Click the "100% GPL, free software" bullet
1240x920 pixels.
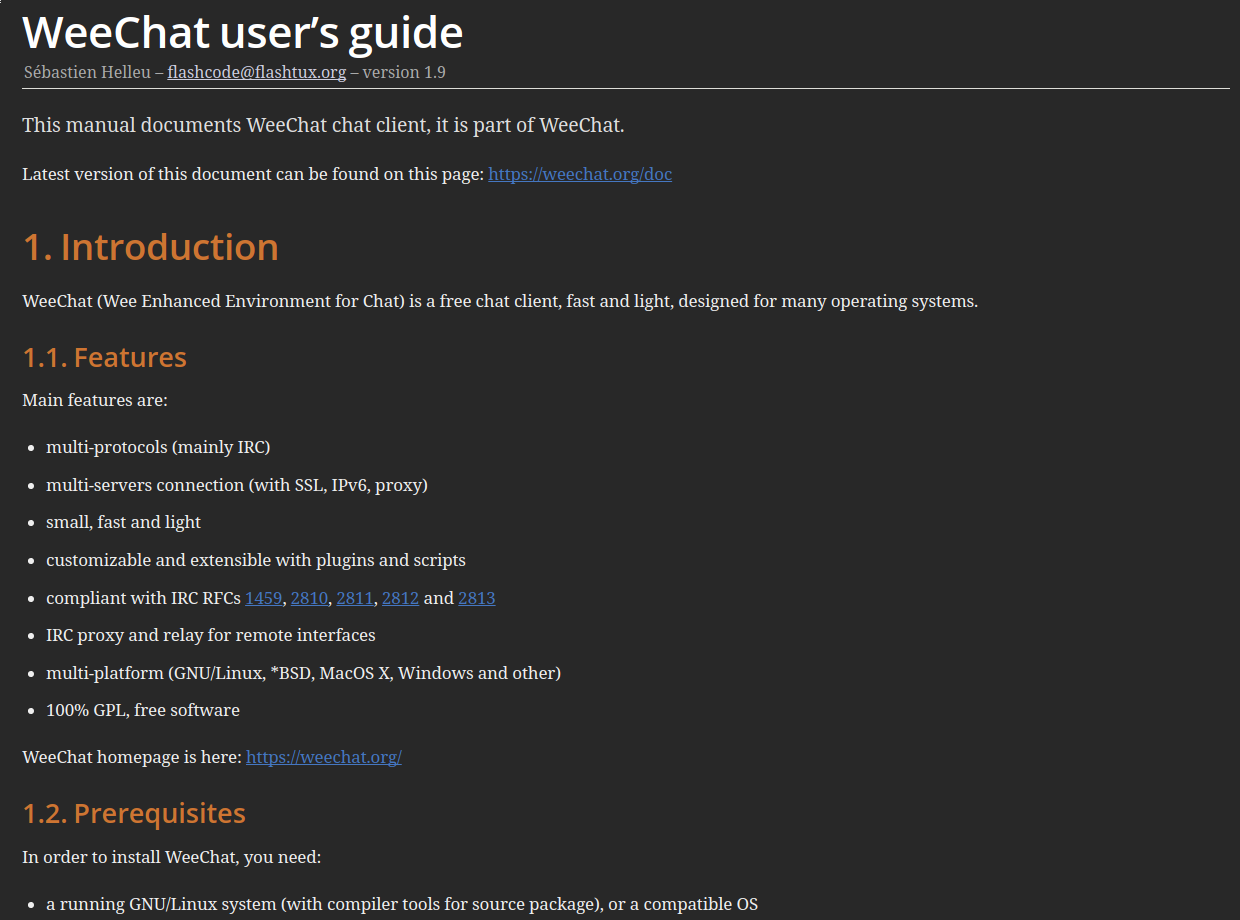[x=143, y=710]
